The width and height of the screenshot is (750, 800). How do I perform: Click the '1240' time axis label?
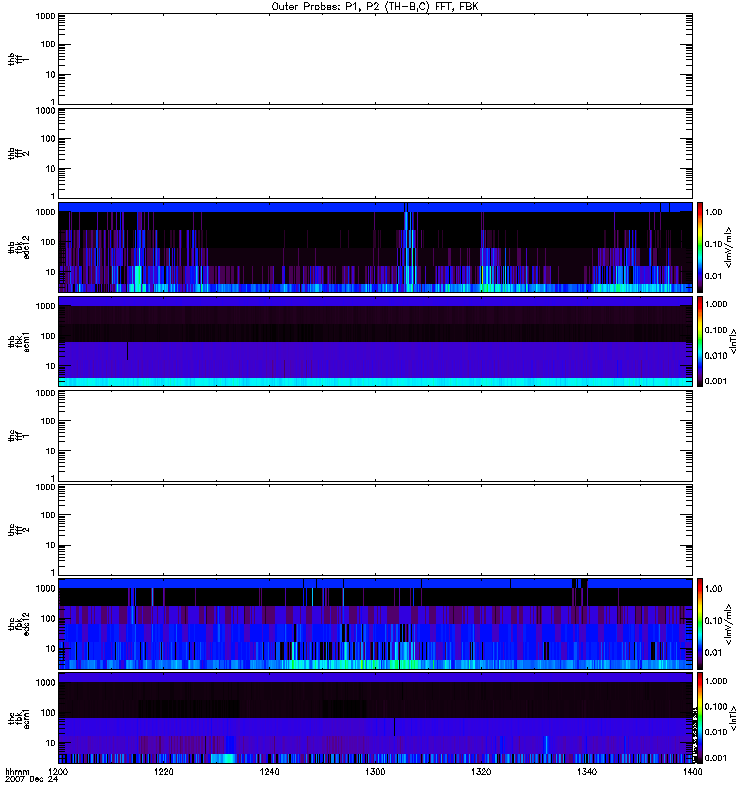(269, 772)
